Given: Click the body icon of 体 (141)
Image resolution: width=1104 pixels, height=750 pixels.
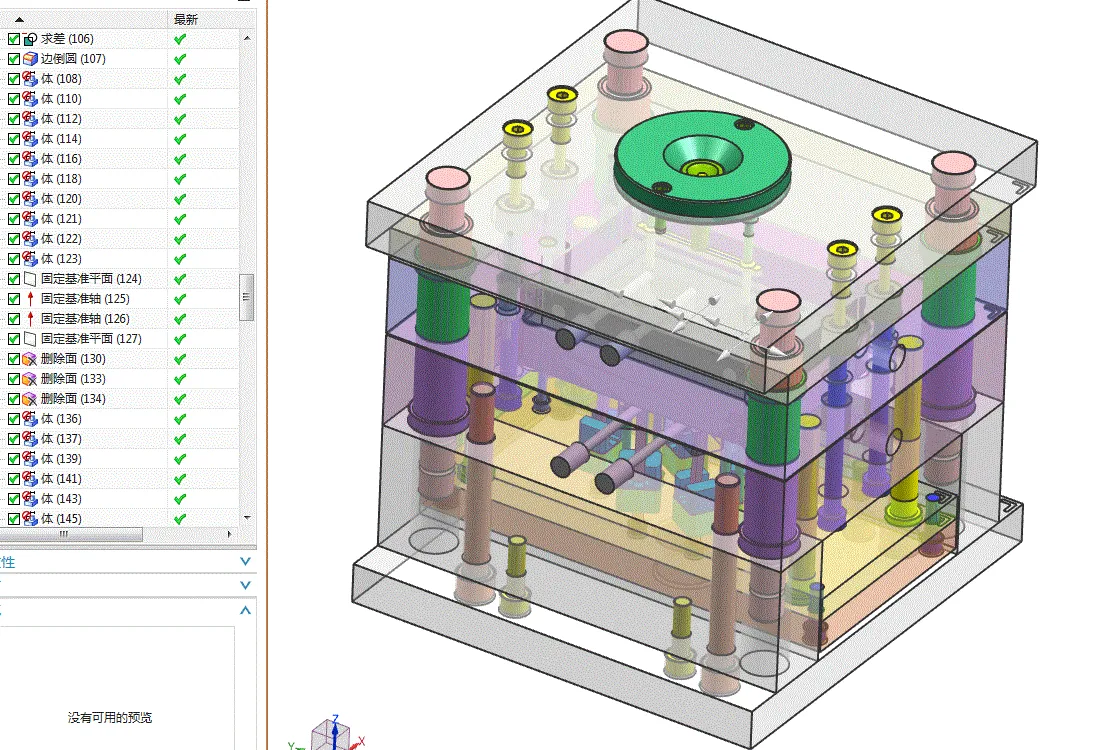Looking at the screenshot, I should pos(30,479).
